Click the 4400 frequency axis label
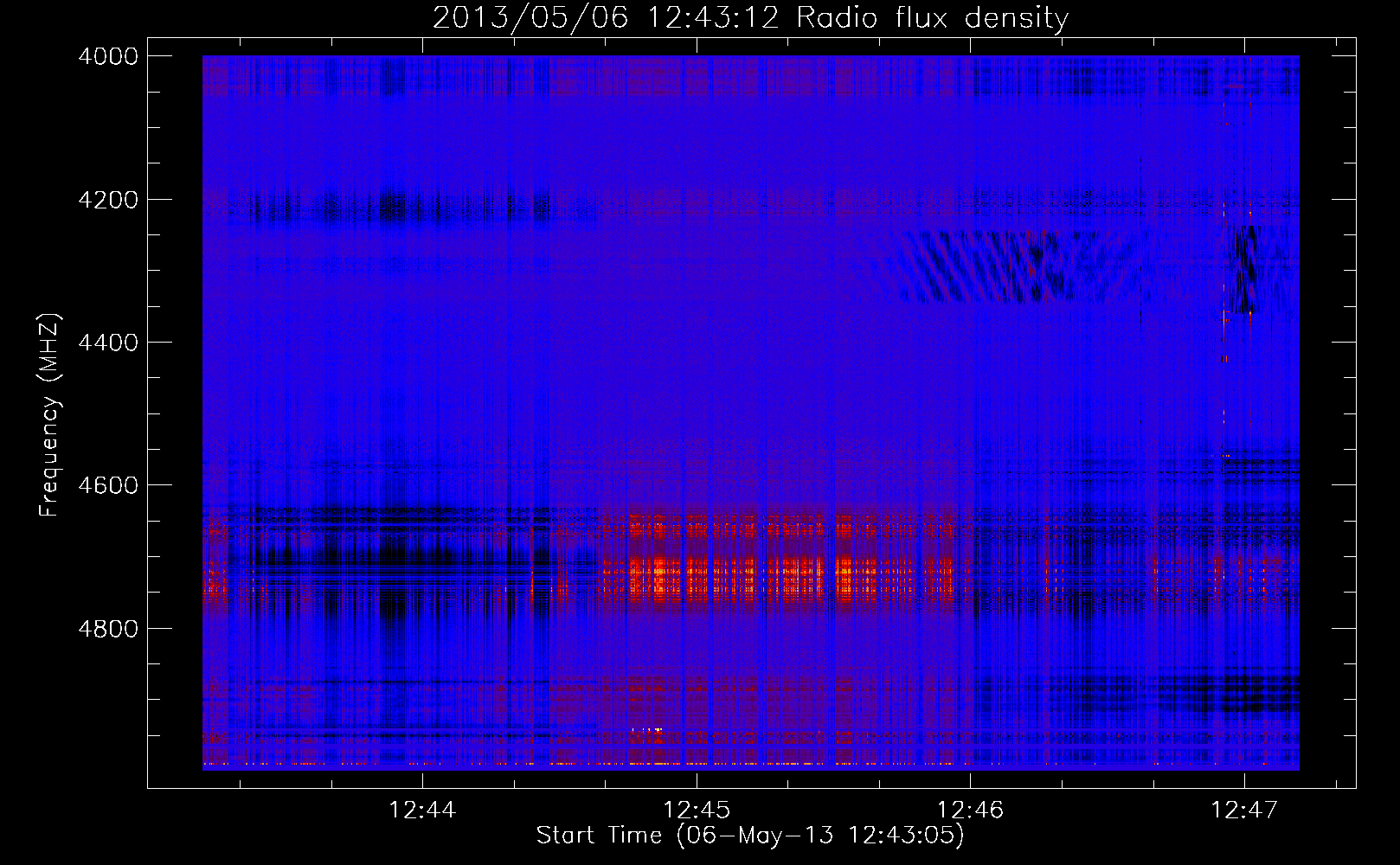The image size is (1400, 865). (108, 343)
